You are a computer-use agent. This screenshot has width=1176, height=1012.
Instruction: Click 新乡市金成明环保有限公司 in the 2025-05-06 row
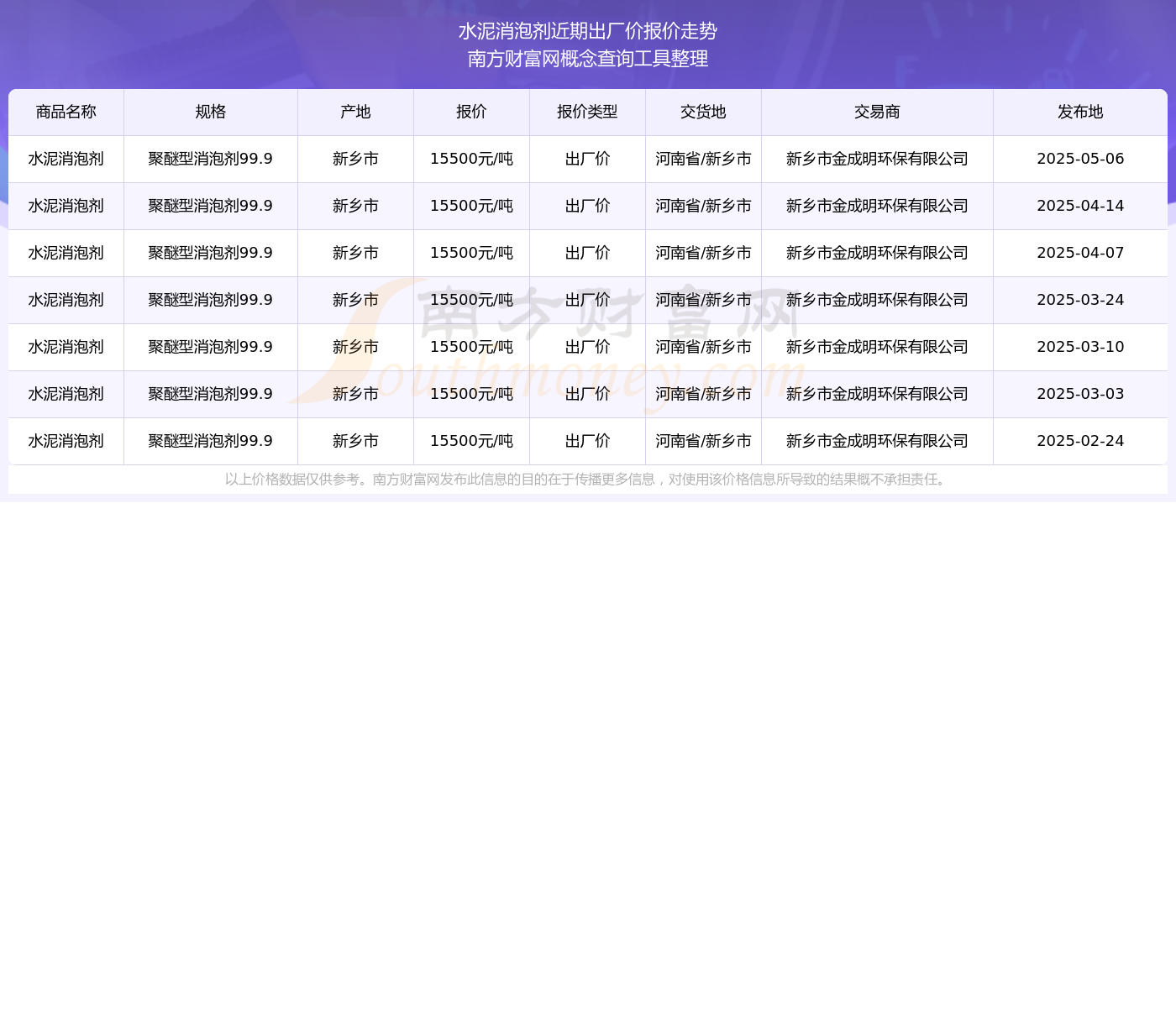[x=877, y=159]
